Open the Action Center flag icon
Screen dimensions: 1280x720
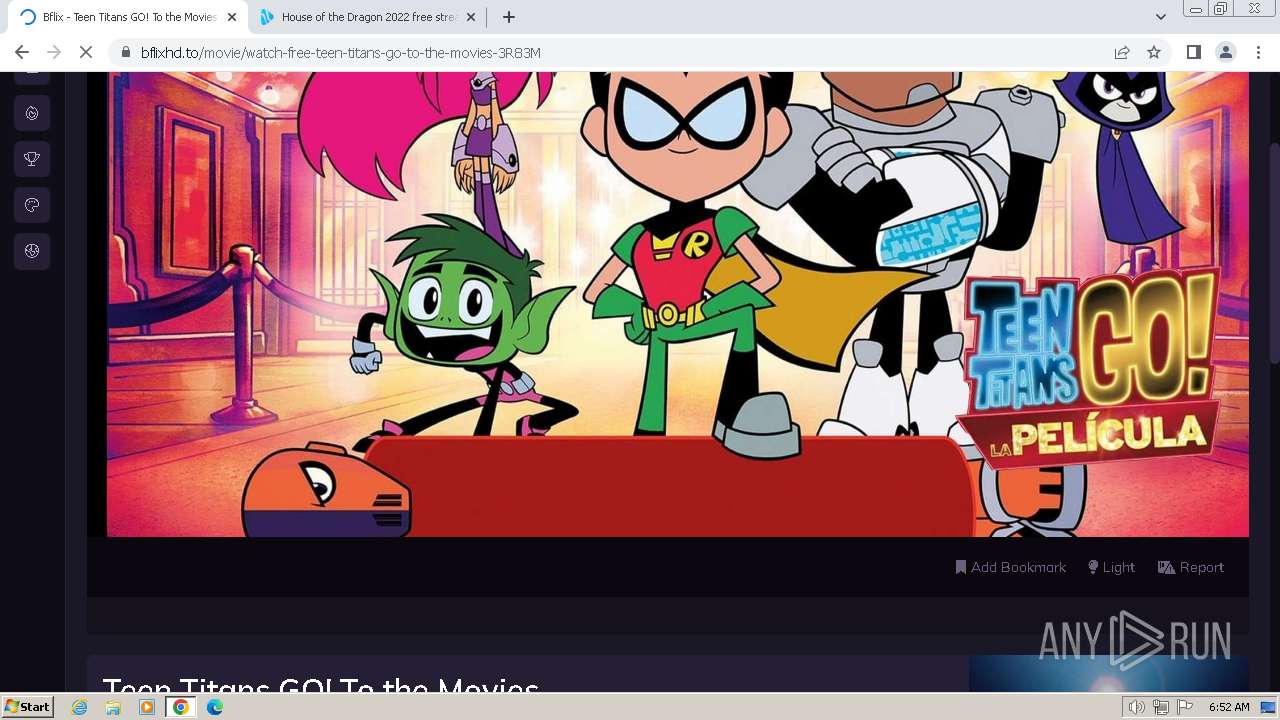[1185, 707]
